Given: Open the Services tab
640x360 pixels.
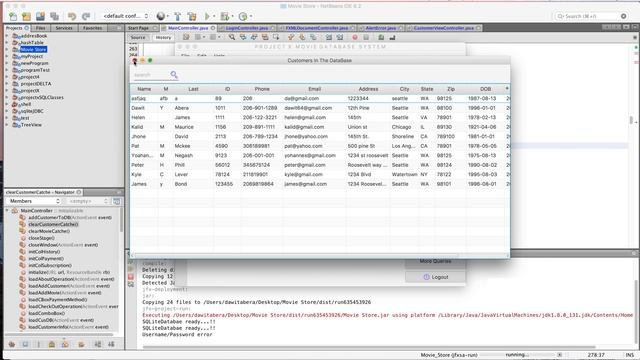Looking at the screenshot, I should 64,28.
